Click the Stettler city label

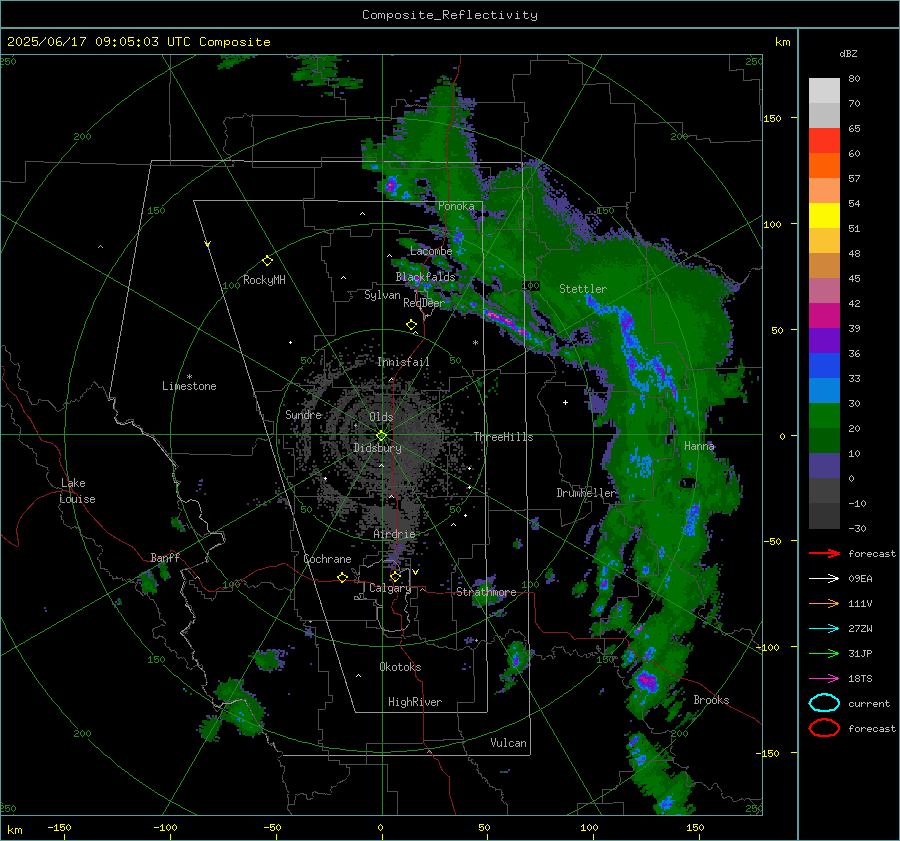click(583, 289)
